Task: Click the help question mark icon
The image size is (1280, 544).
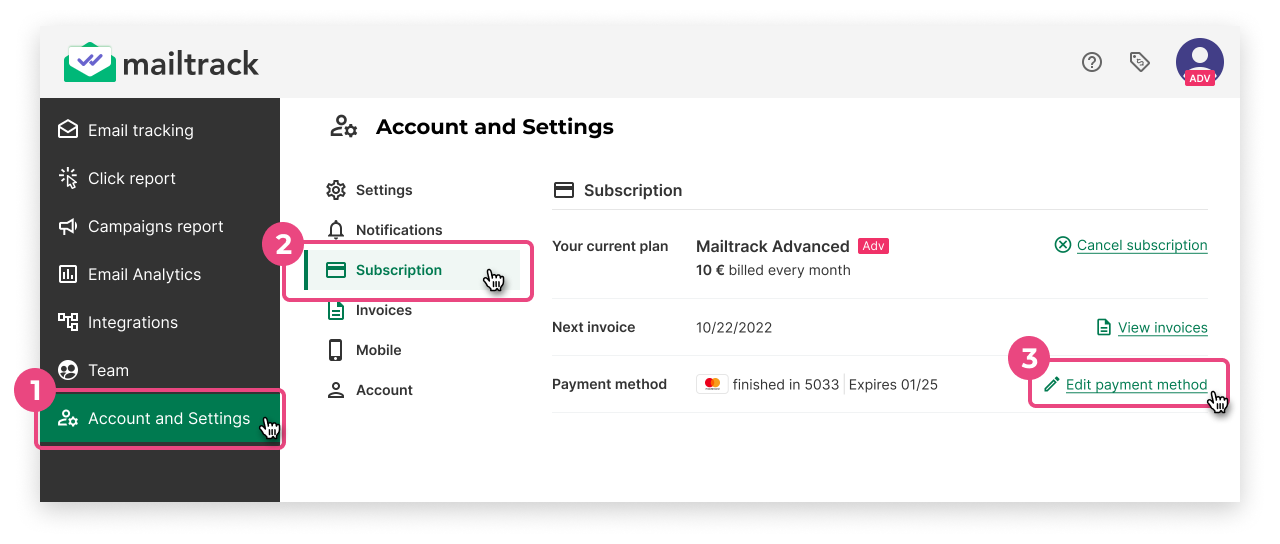Action: pos(1092,62)
